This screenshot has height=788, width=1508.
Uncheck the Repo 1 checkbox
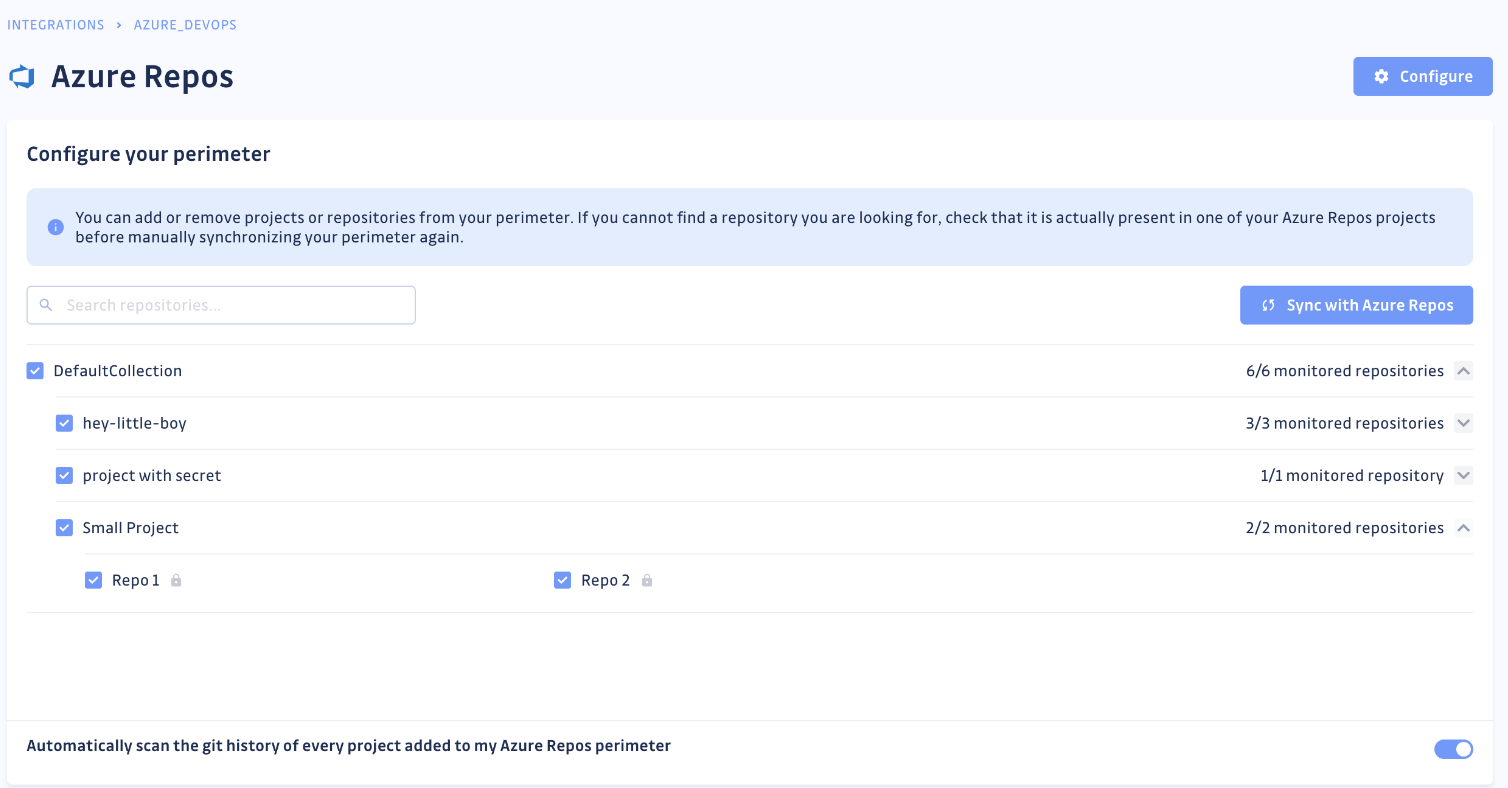pyautogui.click(x=93, y=580)
